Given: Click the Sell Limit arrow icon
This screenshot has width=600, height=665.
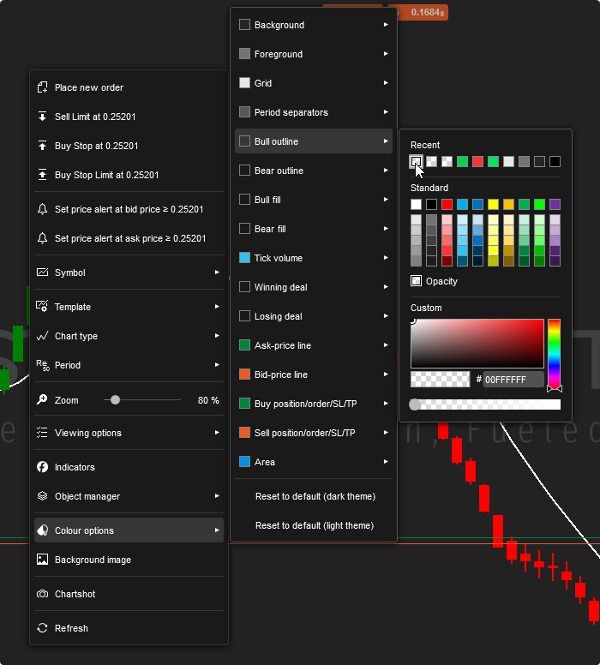Looking at the screenshot, I should pyautogui.click(x=42, y=116).
